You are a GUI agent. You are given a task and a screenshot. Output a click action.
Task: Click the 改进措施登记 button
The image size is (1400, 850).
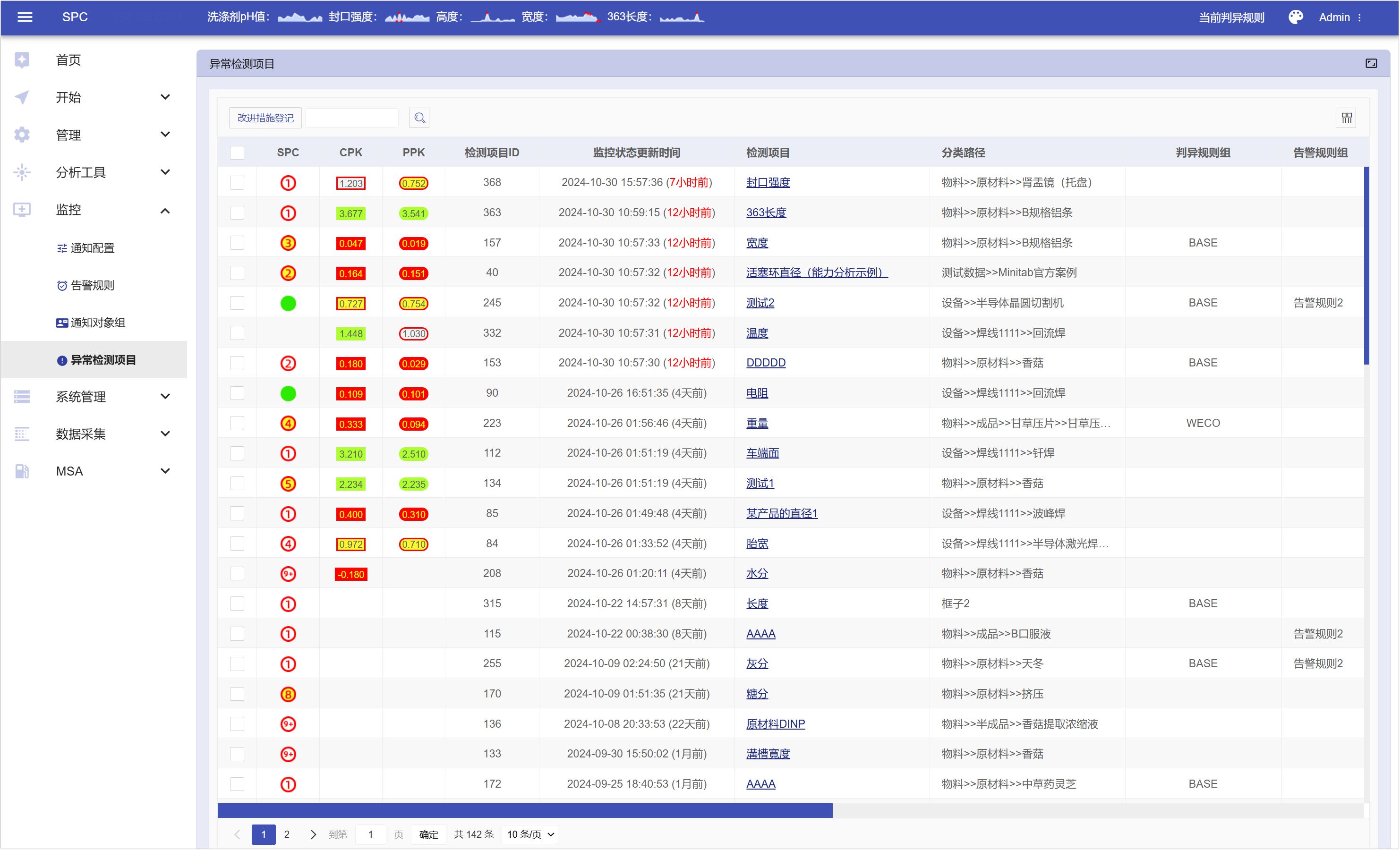tap(265, 118)
